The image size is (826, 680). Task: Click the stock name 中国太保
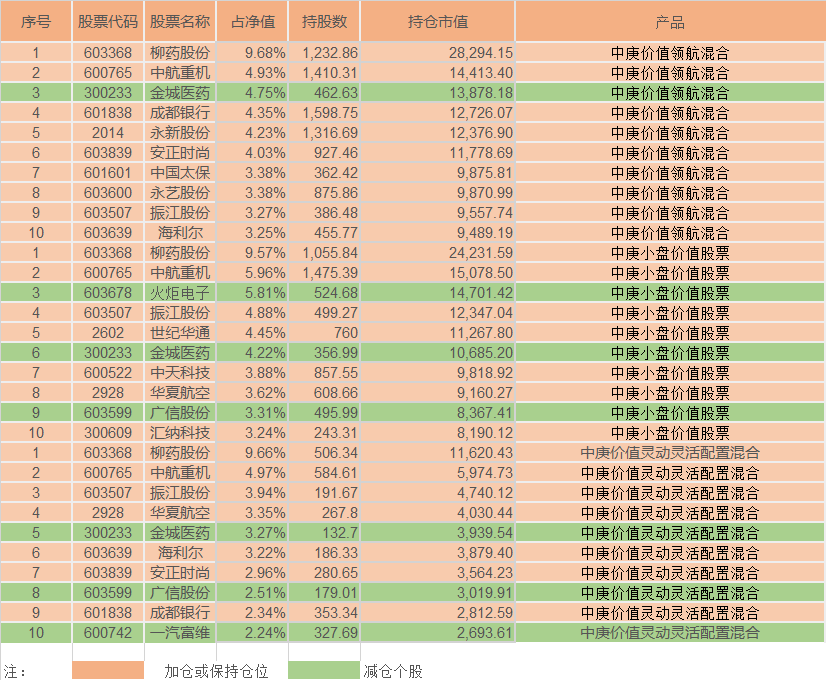coord(180,173)
